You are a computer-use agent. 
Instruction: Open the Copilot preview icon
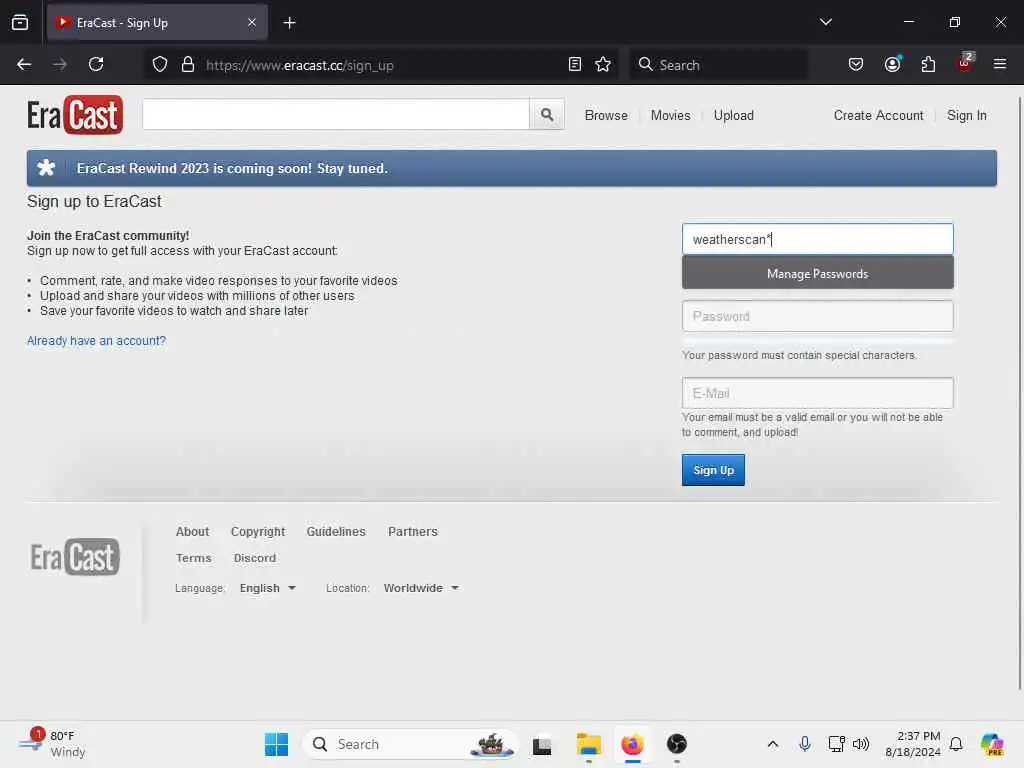click(992, 744)
